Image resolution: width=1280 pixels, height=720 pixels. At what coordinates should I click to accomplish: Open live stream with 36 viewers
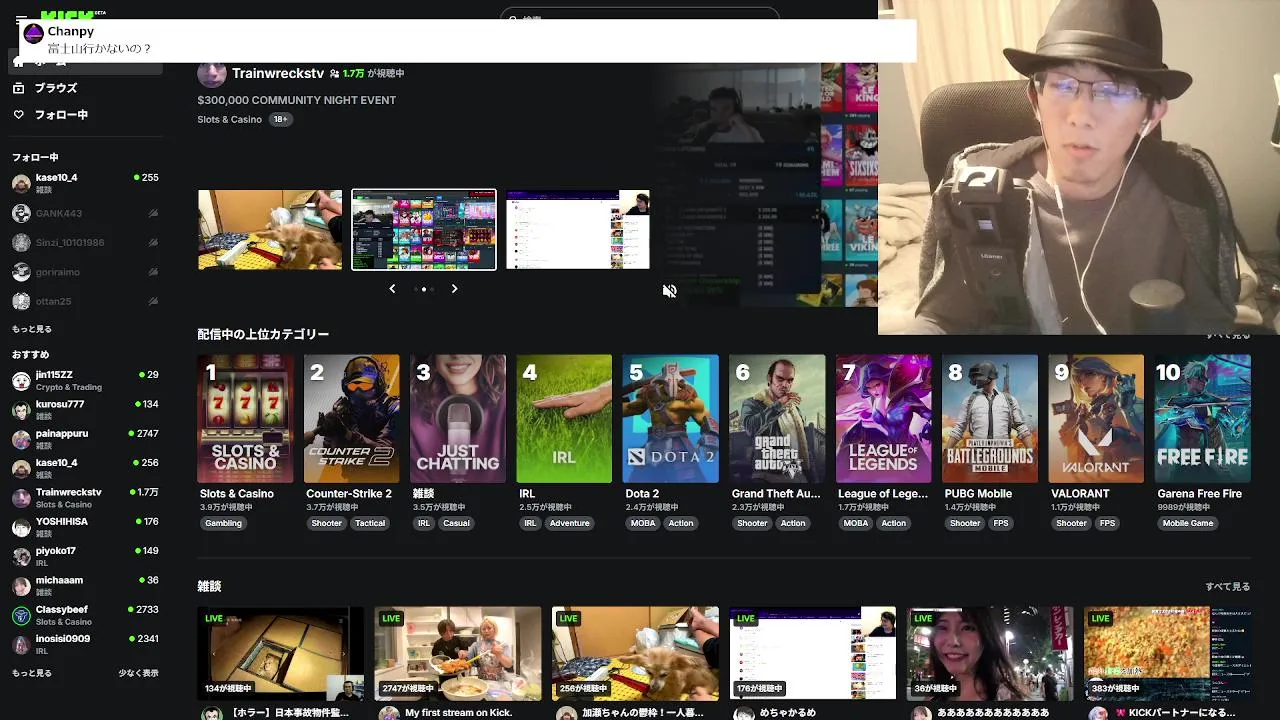pos(990,653)
